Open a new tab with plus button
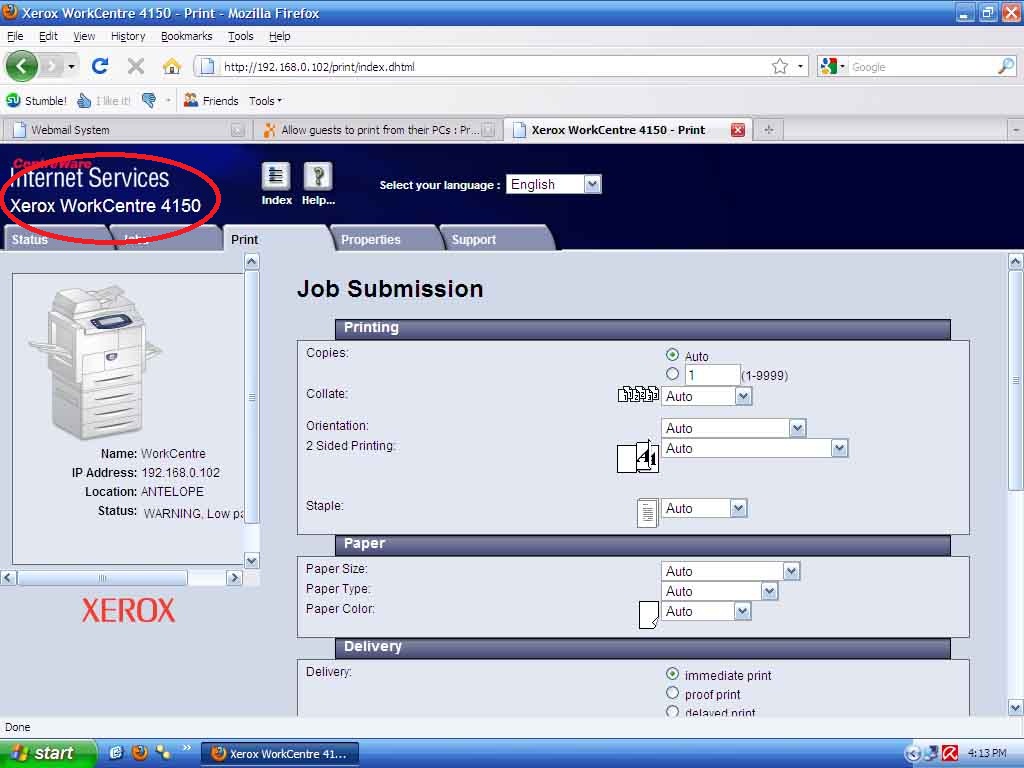1024x768 pixels. [x=769, y=130]
